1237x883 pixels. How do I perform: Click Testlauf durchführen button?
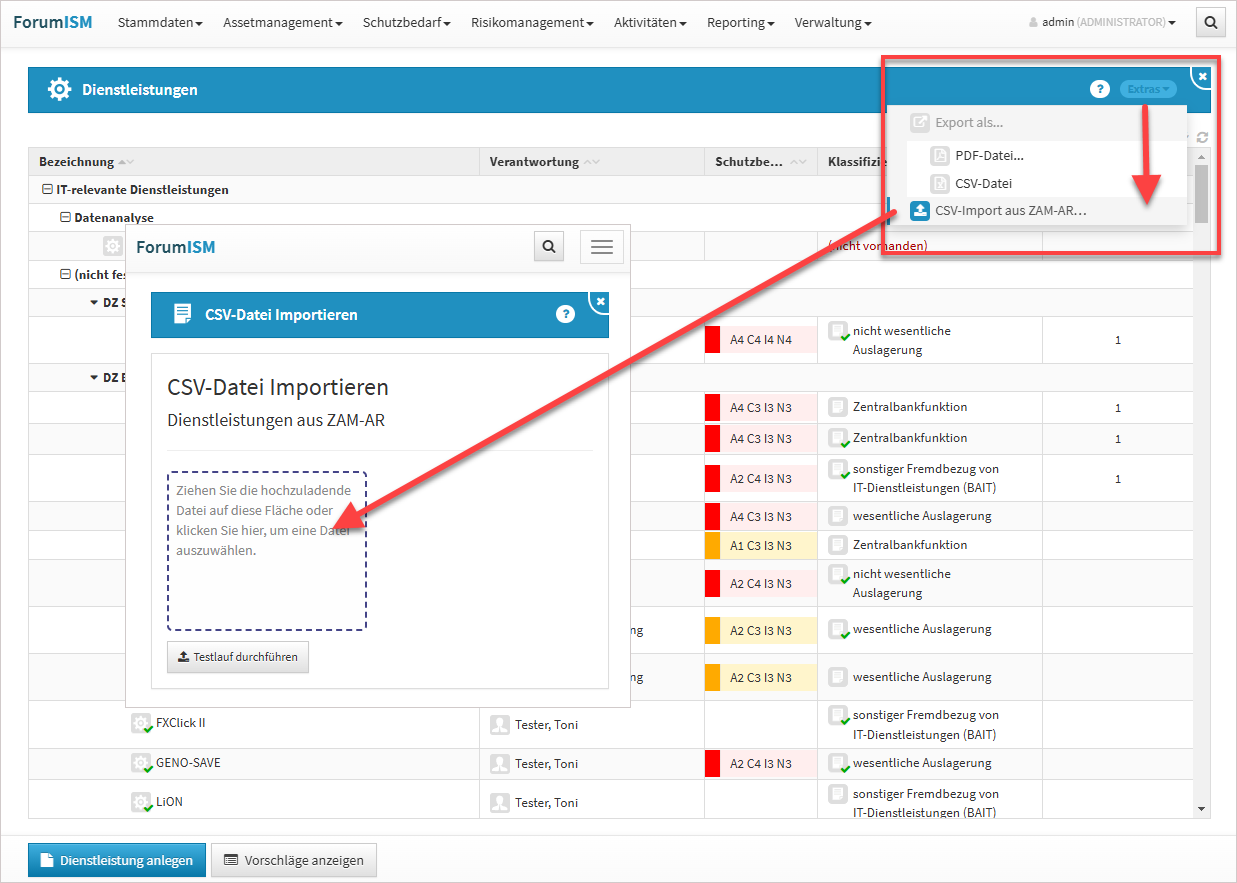pyautogui.click(x=238, y=657)
